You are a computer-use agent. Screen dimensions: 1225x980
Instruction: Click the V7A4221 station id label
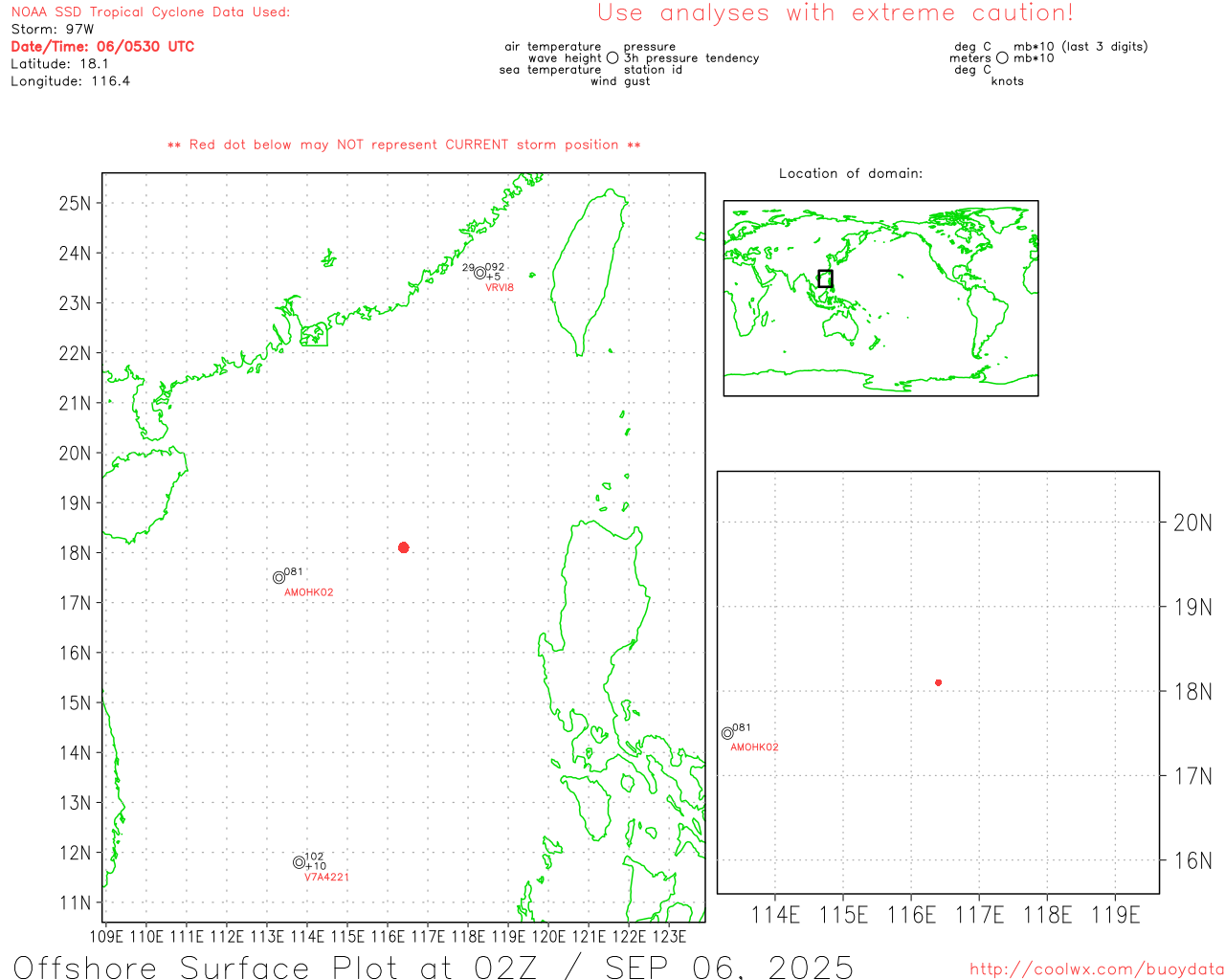327,877
